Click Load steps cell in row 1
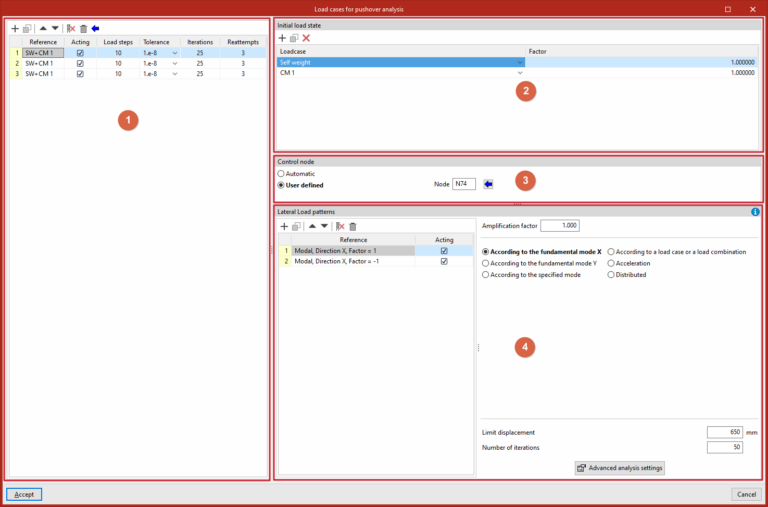The width and height of the screenshot is (768, 507). (x=118, y=53)
